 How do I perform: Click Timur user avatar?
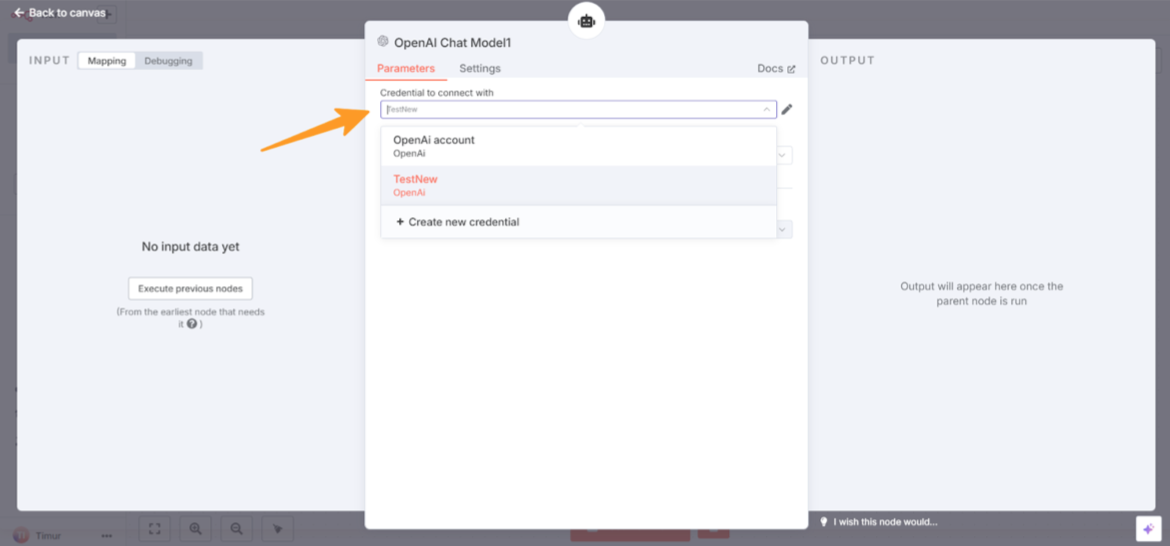(21, 536)
